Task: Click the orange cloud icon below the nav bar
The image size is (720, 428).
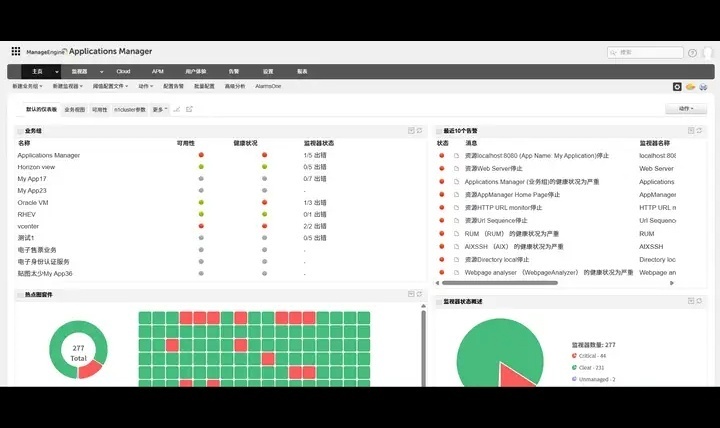Action: point(690,86)
